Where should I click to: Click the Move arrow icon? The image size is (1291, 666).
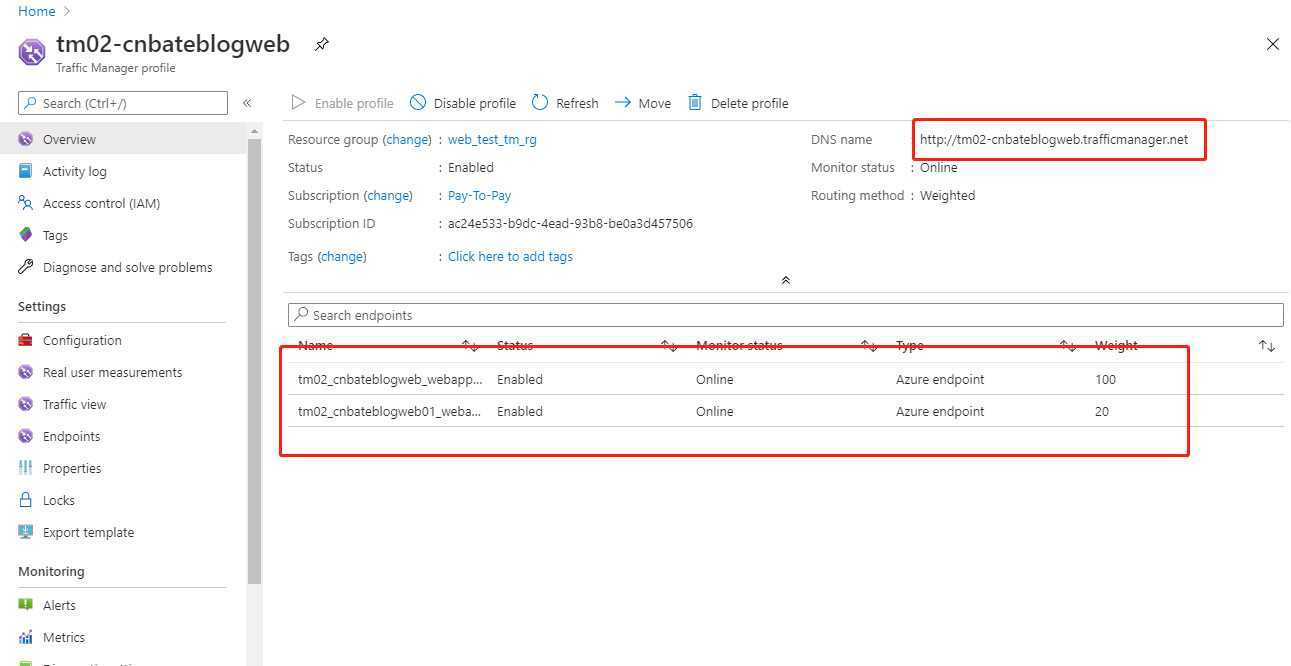[622, 102]
